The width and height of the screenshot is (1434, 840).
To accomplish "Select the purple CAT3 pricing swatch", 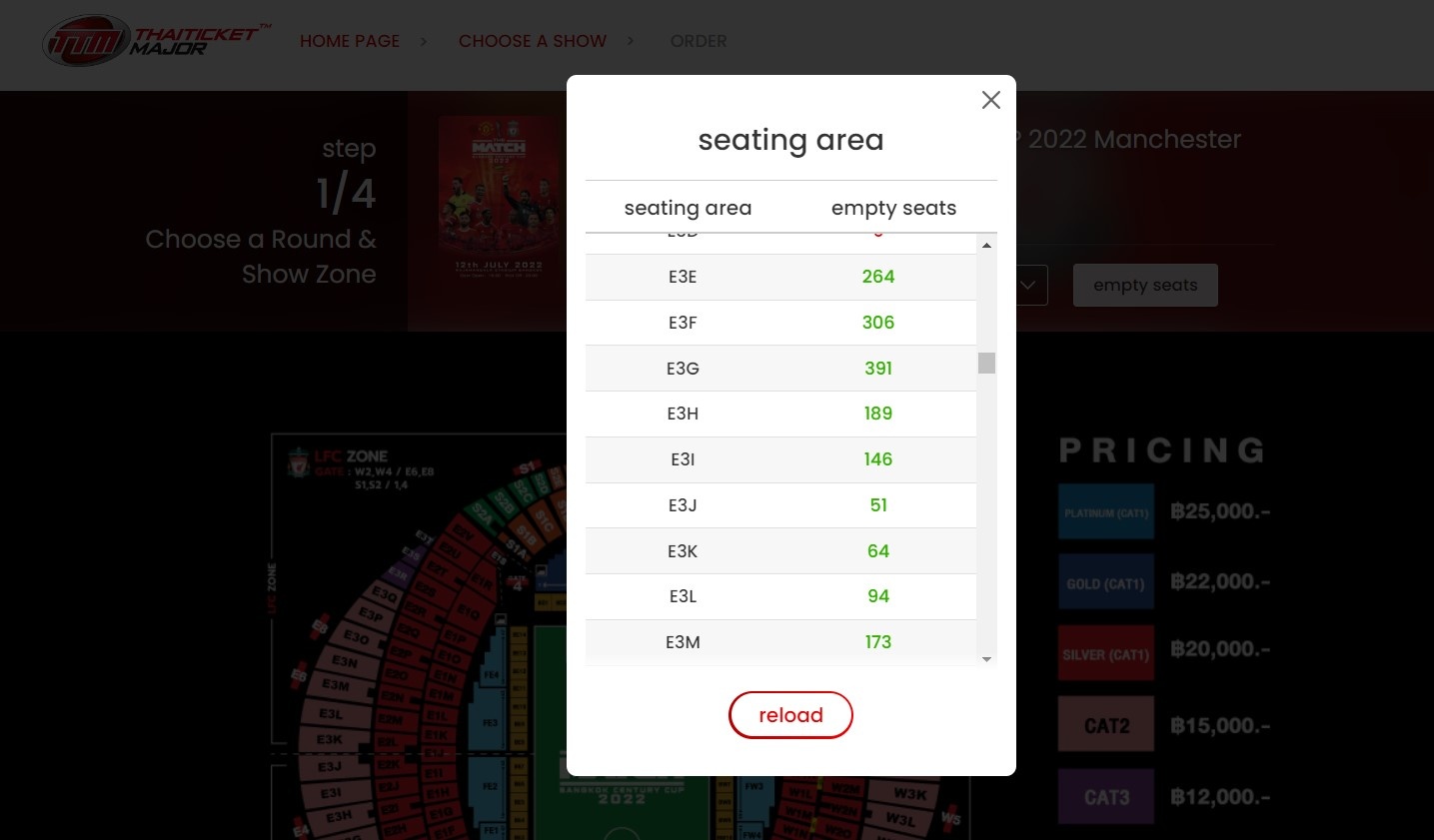I will [x=1106, y=797].
